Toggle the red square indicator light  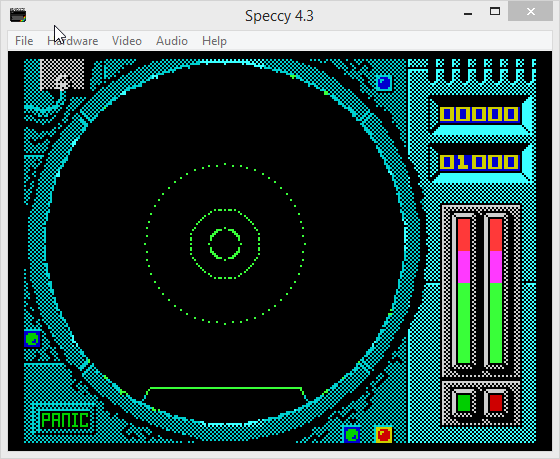(x=496, y=403)
